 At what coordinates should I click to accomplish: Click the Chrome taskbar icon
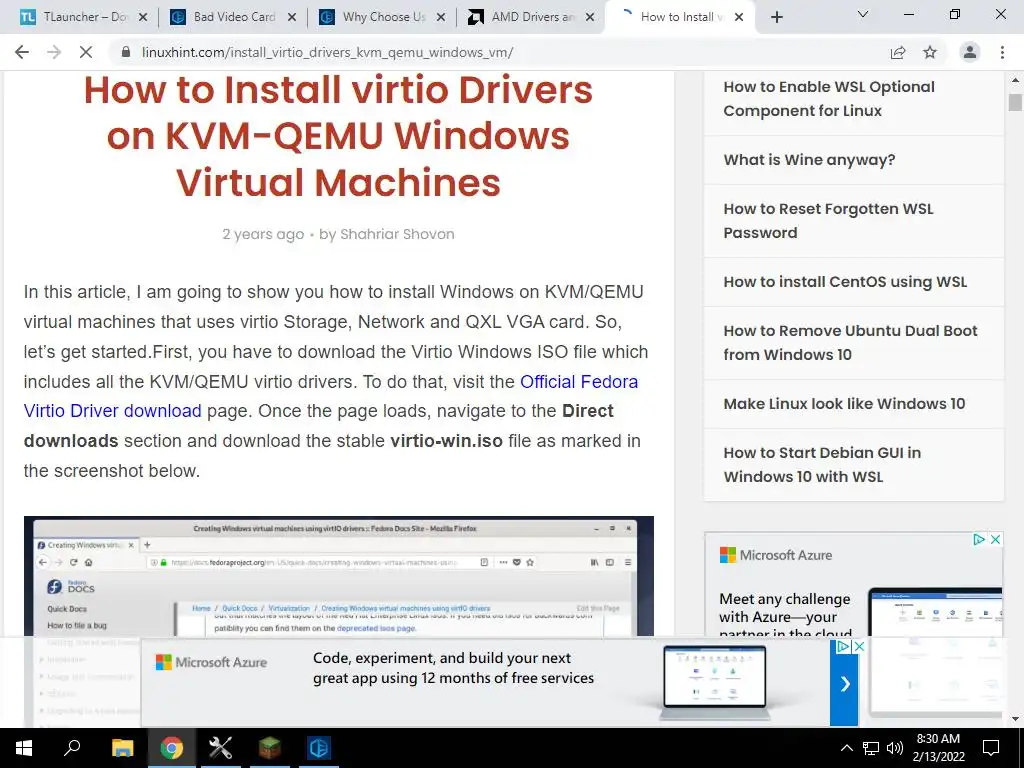pyautogui.click(x=172, y=748)
